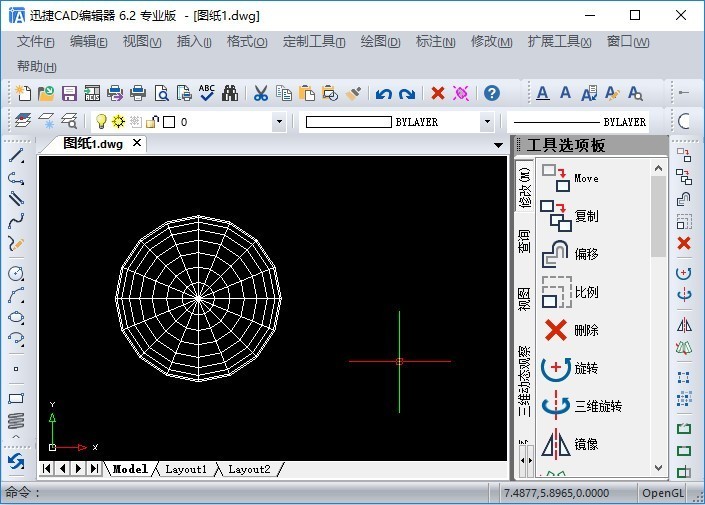Select the Rectangle tool in left toolbar

[x=16, y=398]
